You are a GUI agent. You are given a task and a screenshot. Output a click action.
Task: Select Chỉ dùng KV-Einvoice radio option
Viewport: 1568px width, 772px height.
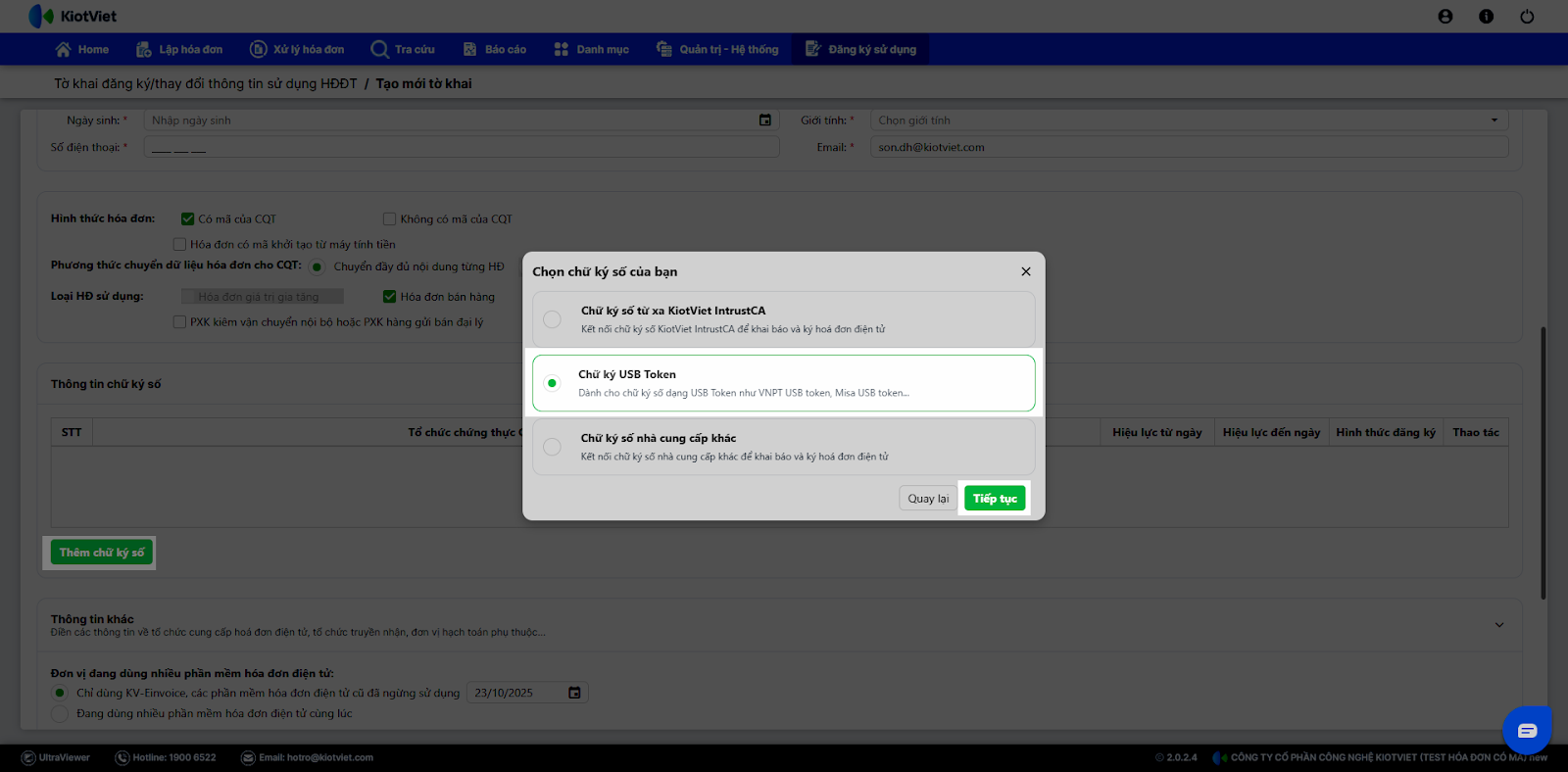pos(60,693)
